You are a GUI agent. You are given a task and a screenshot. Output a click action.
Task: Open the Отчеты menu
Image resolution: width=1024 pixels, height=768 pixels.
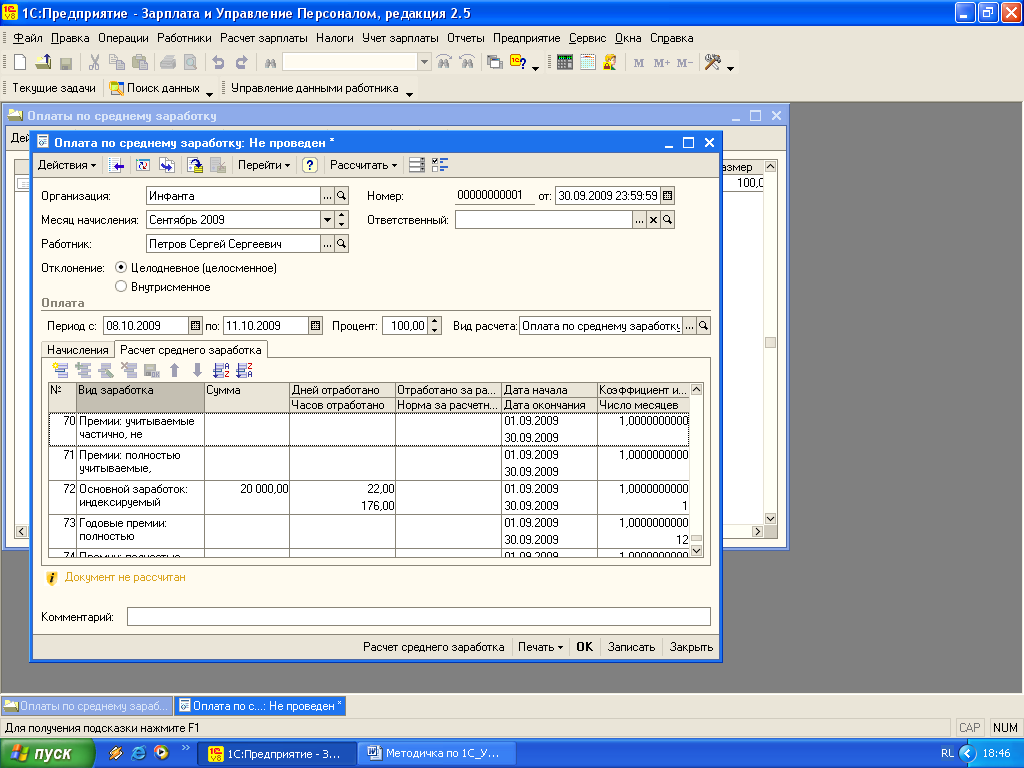pos(466,38)
